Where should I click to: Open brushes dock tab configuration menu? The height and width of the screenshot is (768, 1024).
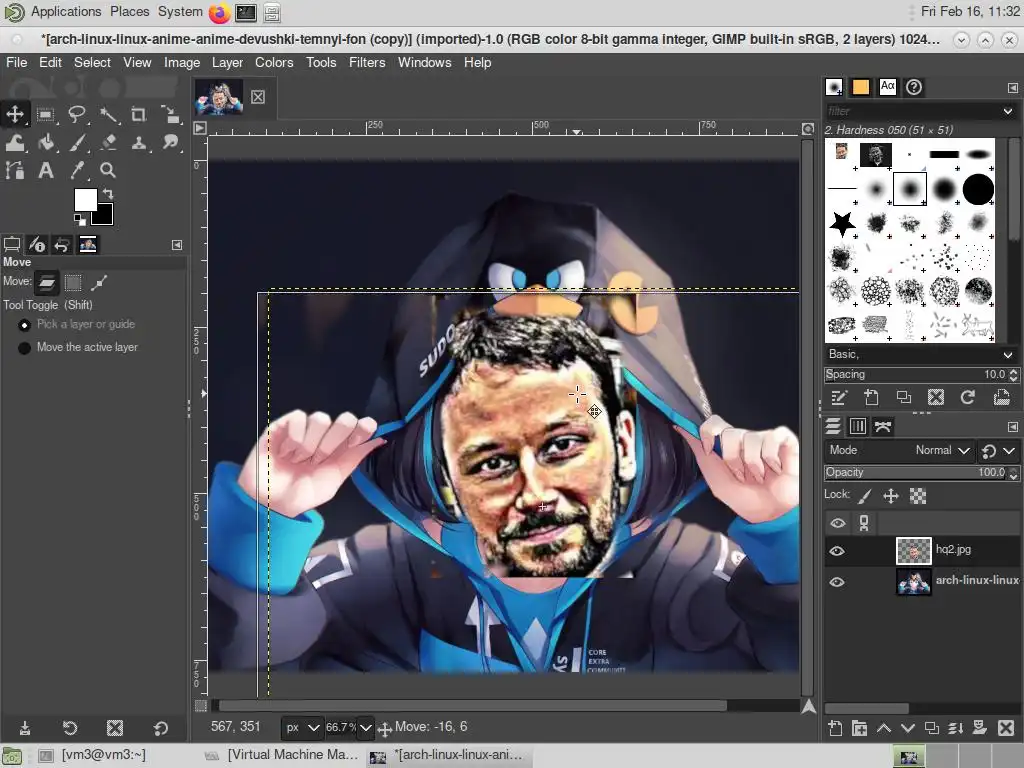pyautogui.click(x=1012, y=88)
